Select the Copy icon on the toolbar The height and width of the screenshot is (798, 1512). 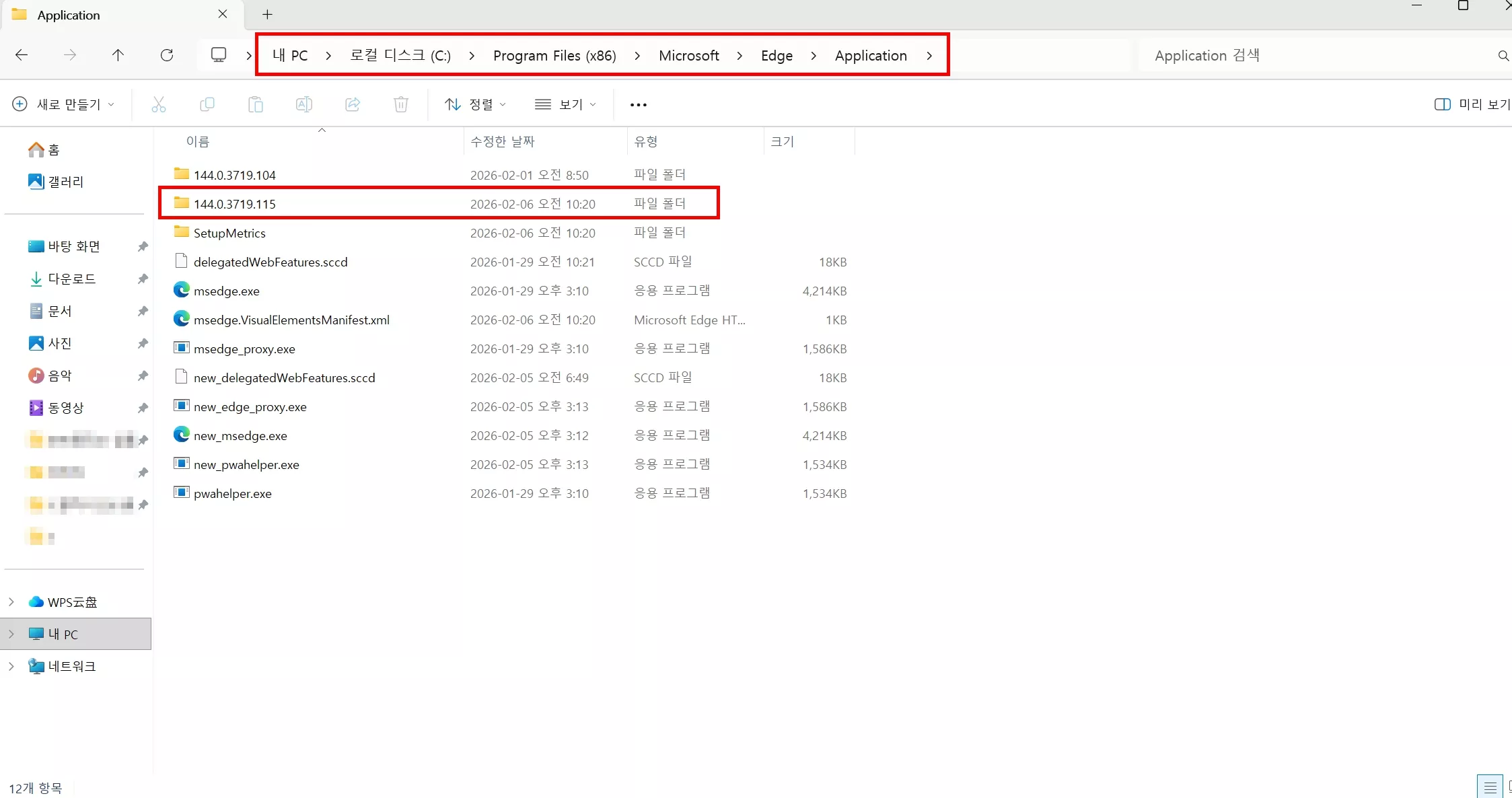click(x=207, y=104)
